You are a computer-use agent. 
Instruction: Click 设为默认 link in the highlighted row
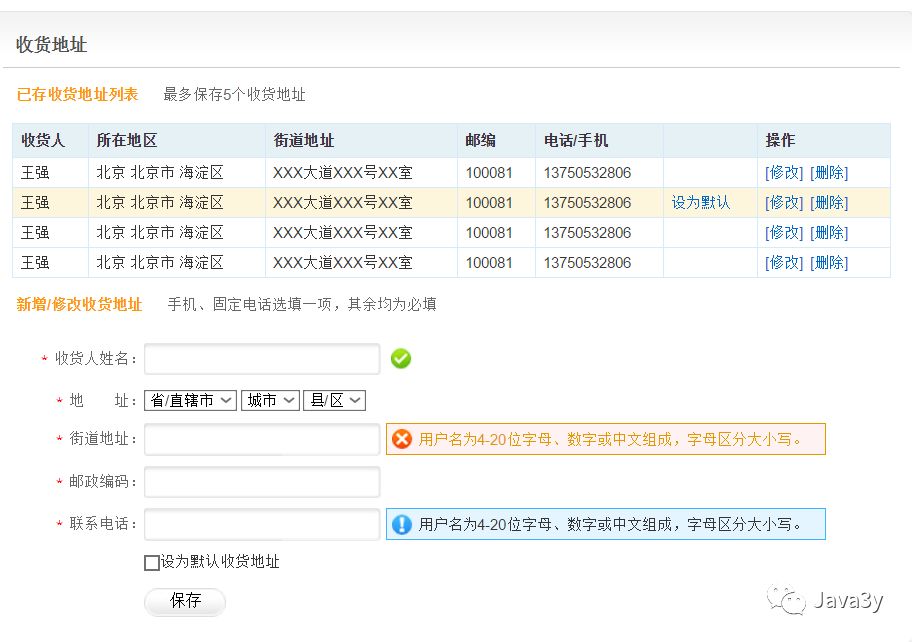click(x=700, y=202)
